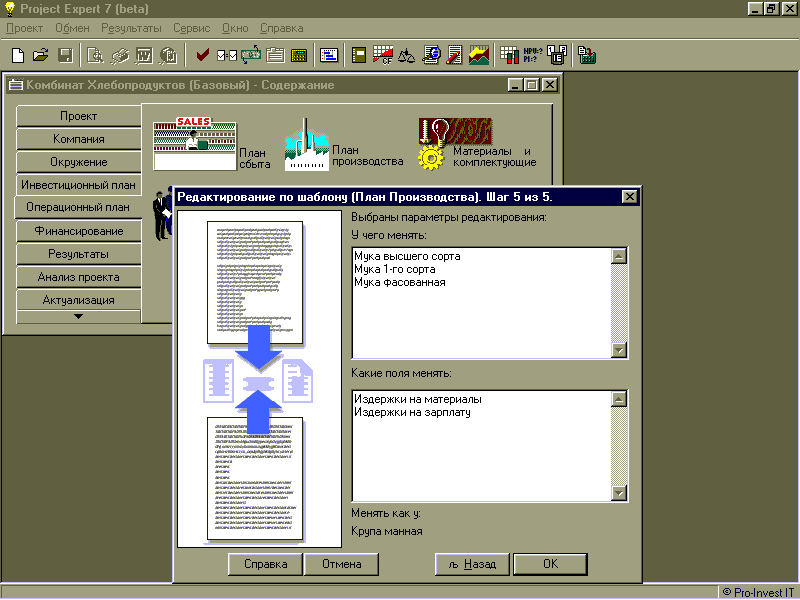Click the report with globe toolbar icon

tap(431, 55)
